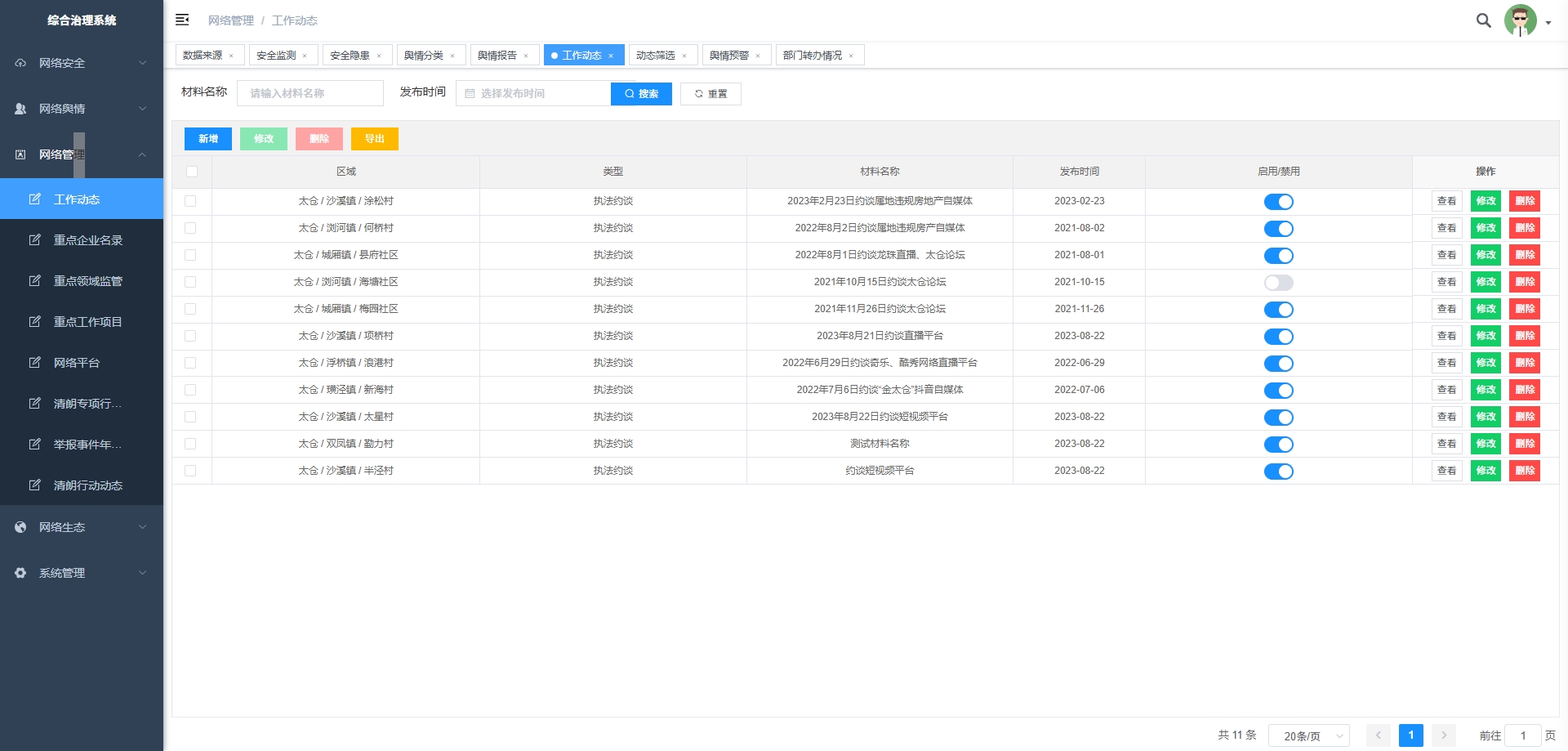
Task: Enable the switch for 2021-10-15 row
Action: 1278,283
